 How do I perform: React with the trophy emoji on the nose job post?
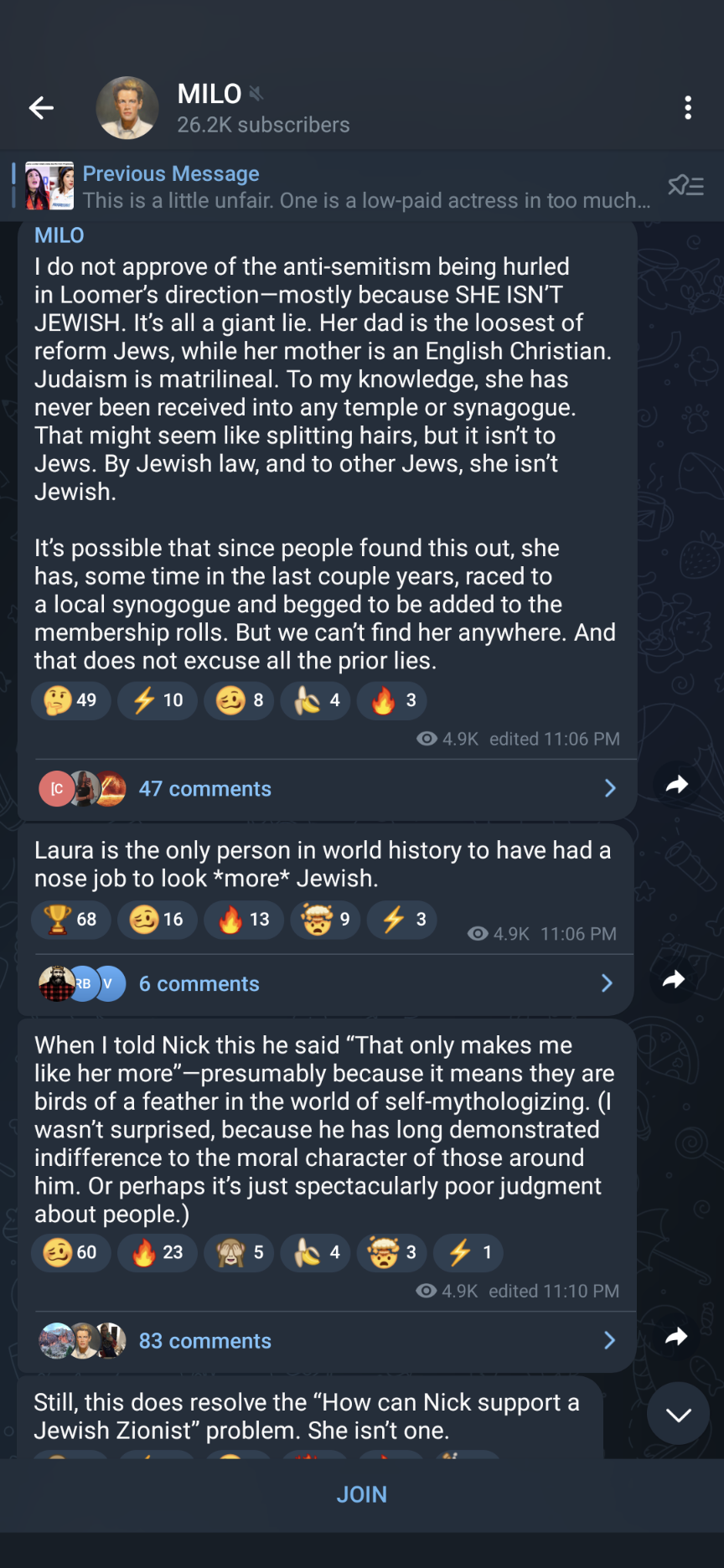[x=71, y=919]
